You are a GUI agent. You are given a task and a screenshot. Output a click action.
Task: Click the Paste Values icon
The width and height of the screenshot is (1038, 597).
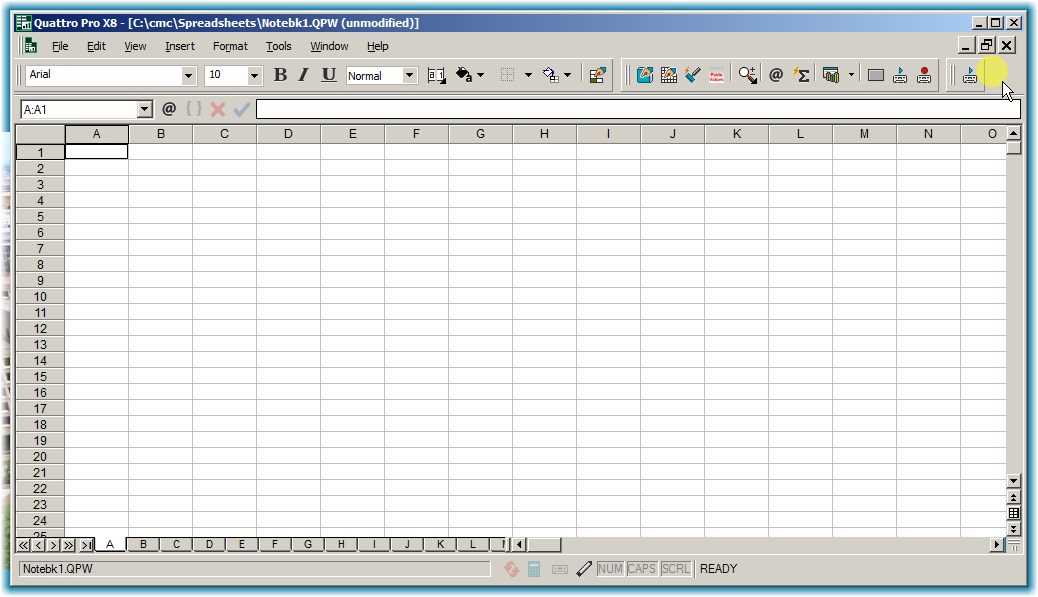click(716, 75)
